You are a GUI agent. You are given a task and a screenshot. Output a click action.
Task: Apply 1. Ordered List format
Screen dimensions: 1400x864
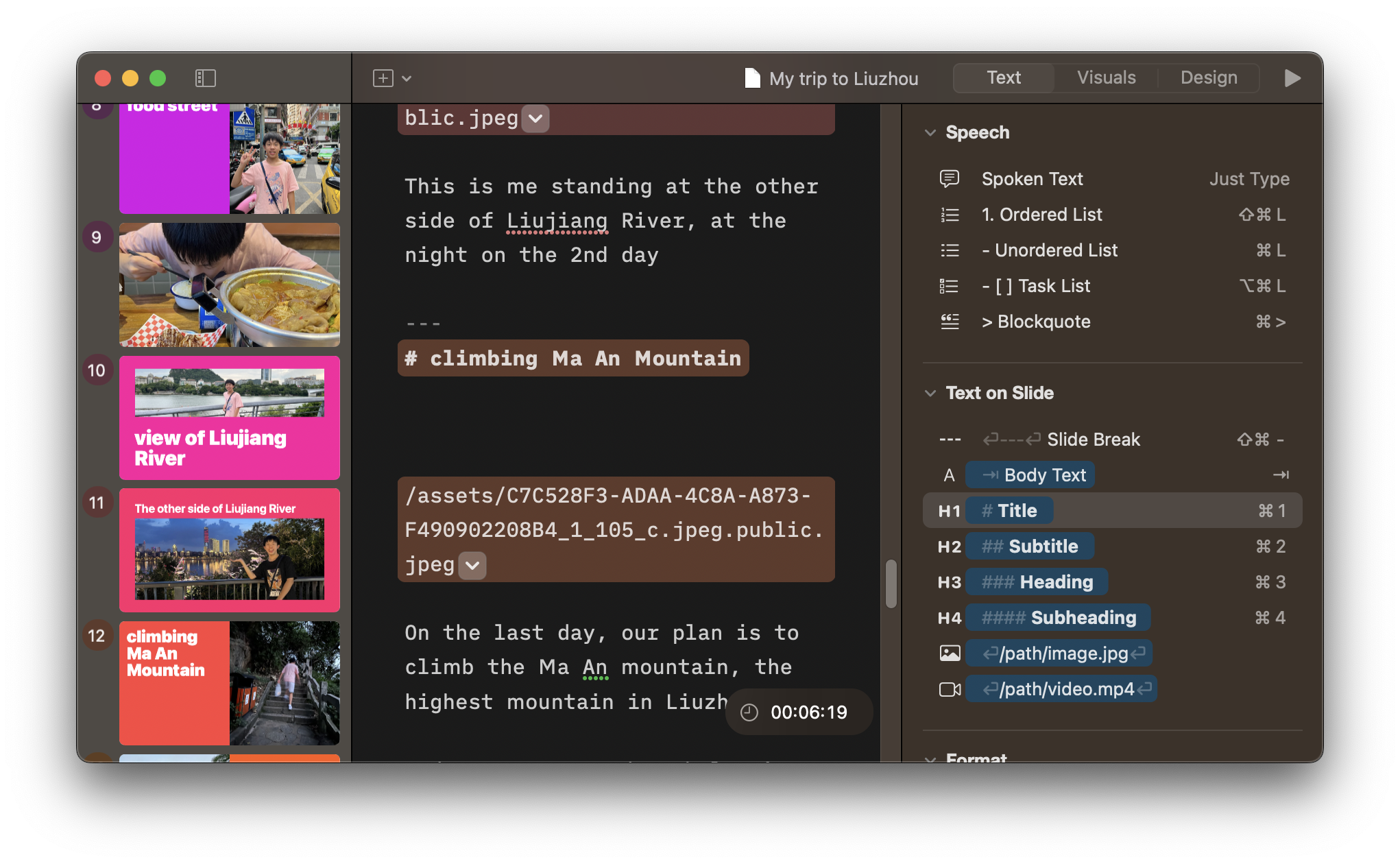[1113, 215]
